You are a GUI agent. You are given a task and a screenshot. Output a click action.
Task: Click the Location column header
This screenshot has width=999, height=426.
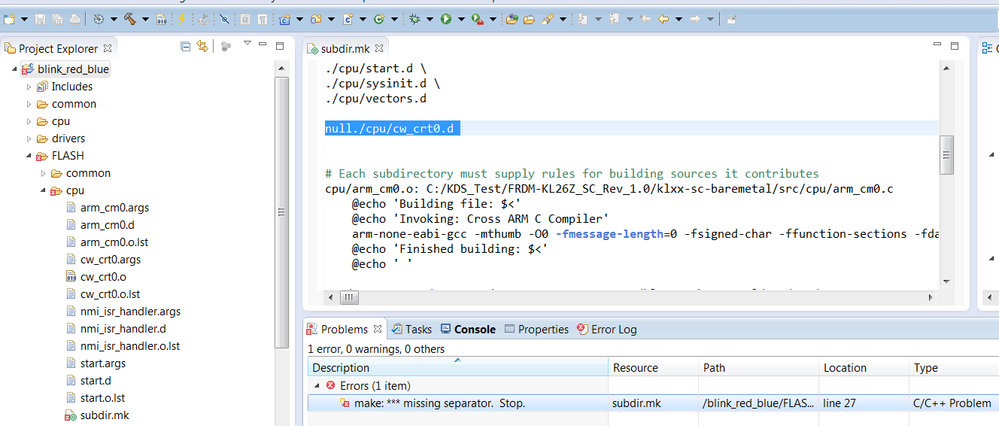pyautogui.click(x=863, y=367)
